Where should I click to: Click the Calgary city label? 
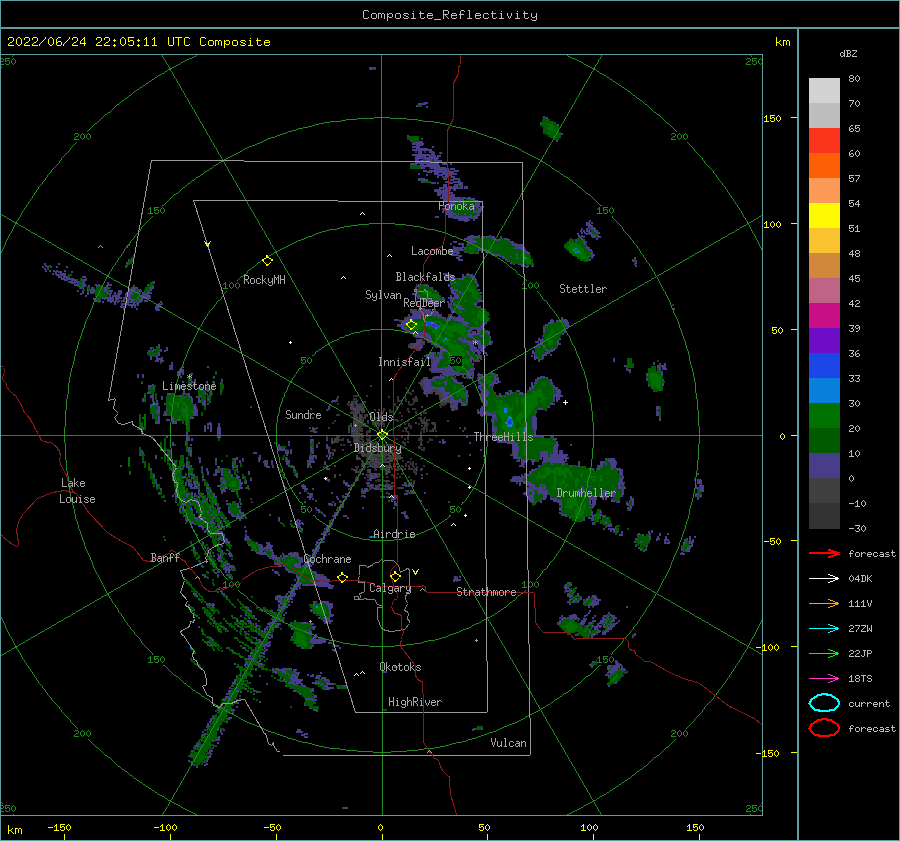[390, 588]
